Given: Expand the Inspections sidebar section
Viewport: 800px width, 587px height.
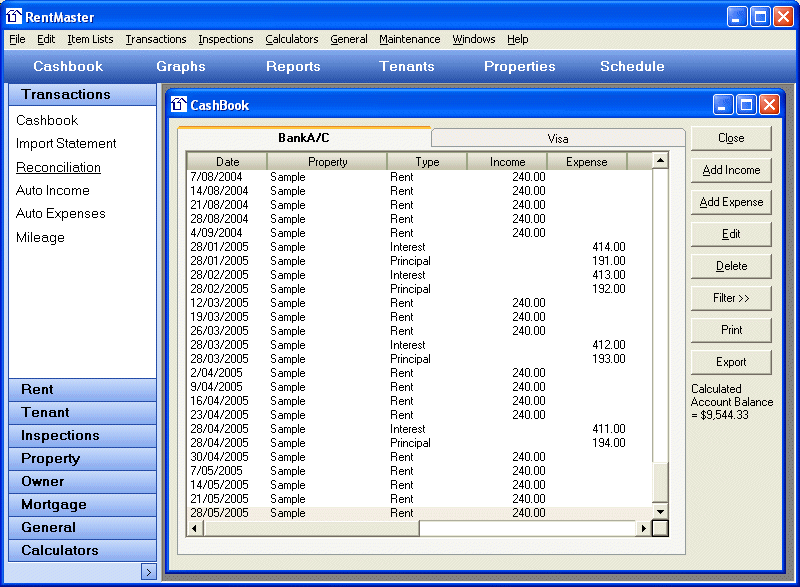Looking at the screenshot, I should click(x=82, y=435).
